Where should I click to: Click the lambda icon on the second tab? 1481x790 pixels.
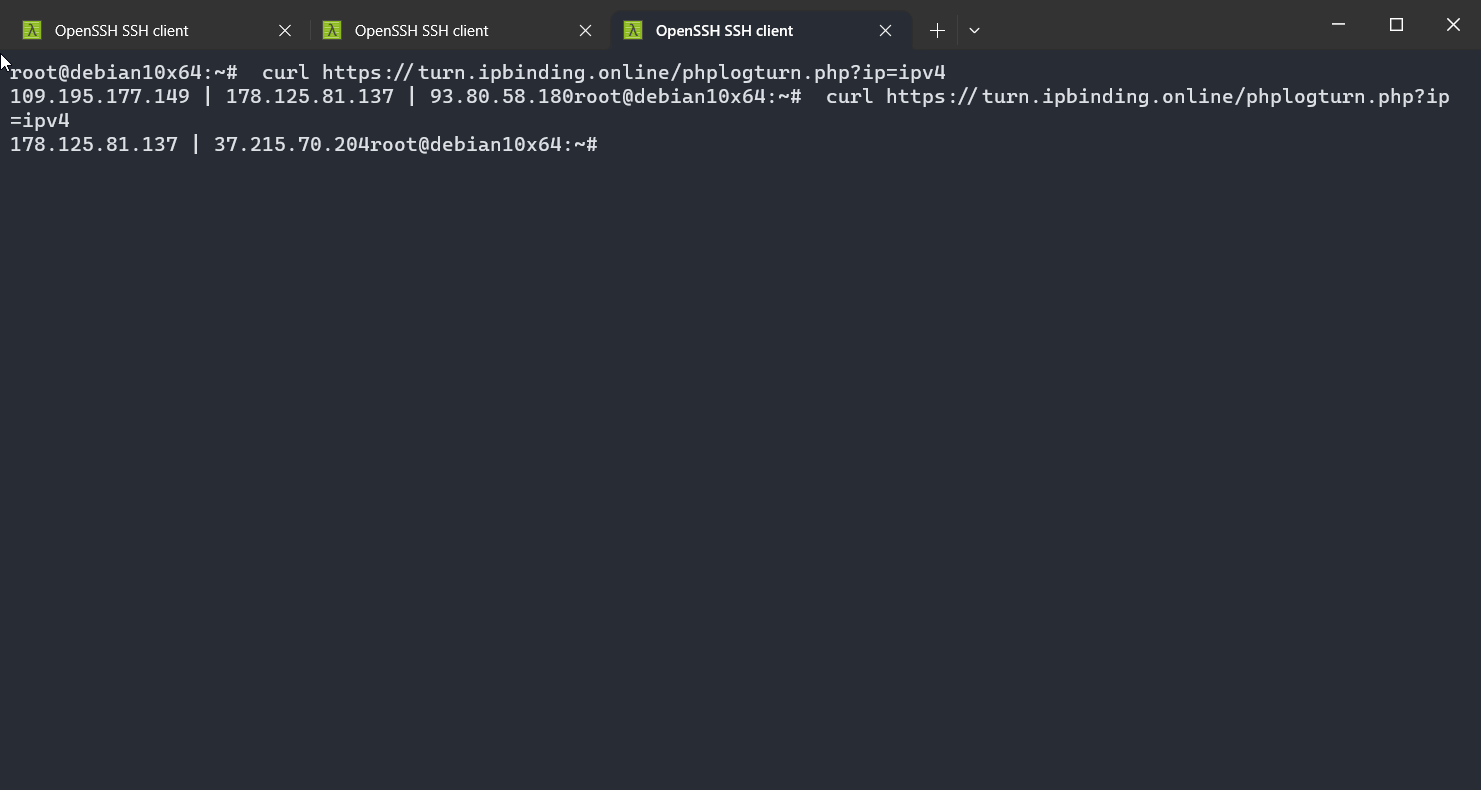[x=332, y=30]
